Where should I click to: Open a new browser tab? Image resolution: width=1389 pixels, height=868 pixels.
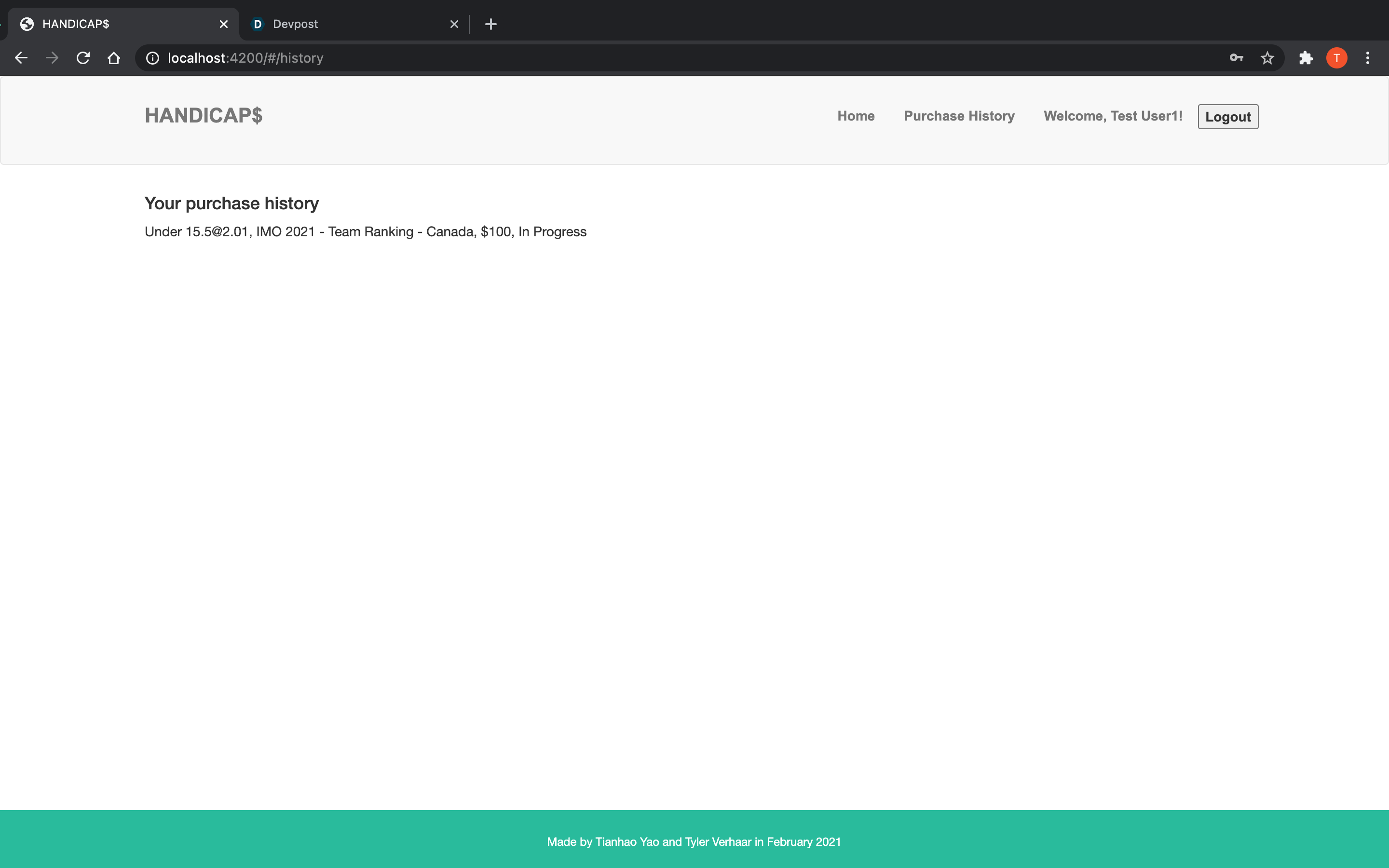coord(491,24)
